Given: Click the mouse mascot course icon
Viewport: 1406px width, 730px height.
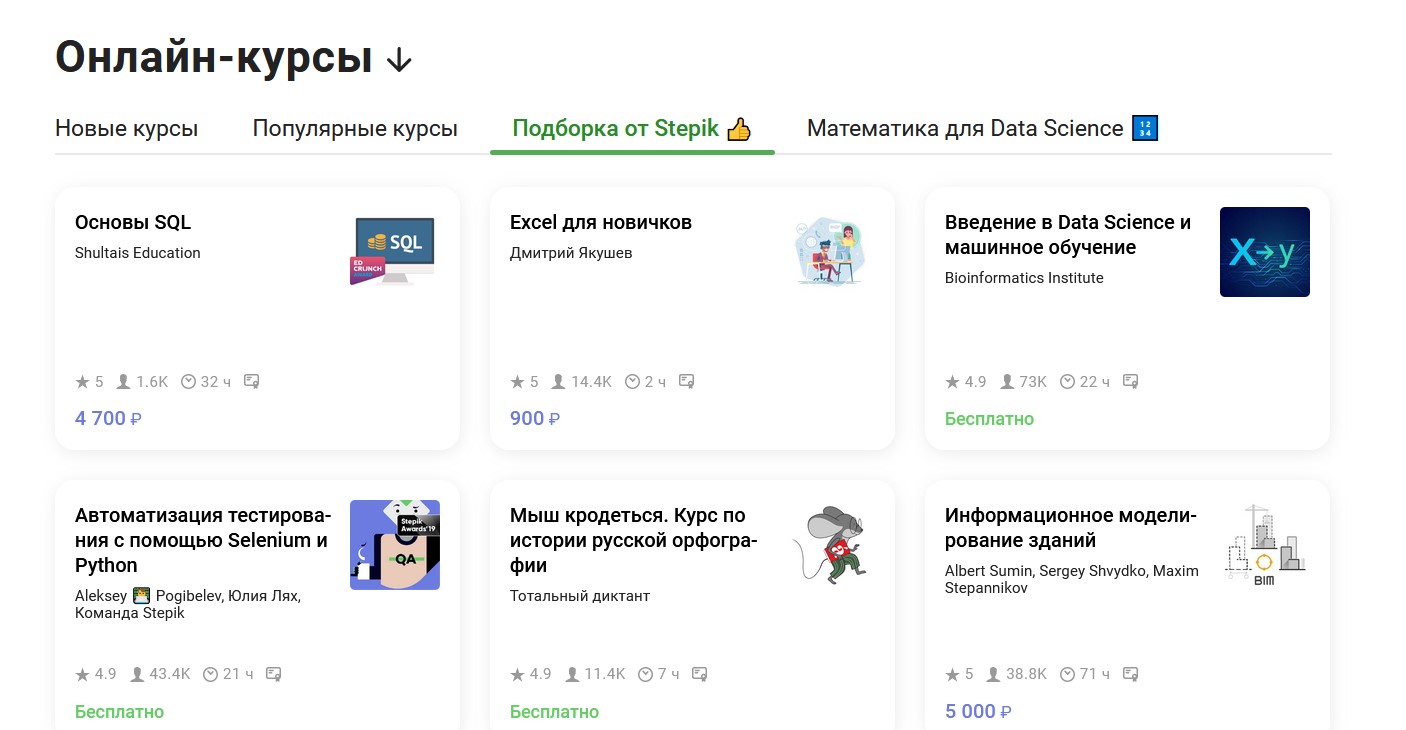Looking at the screenshot, I should pyautogui.click(x=830, y=544).
